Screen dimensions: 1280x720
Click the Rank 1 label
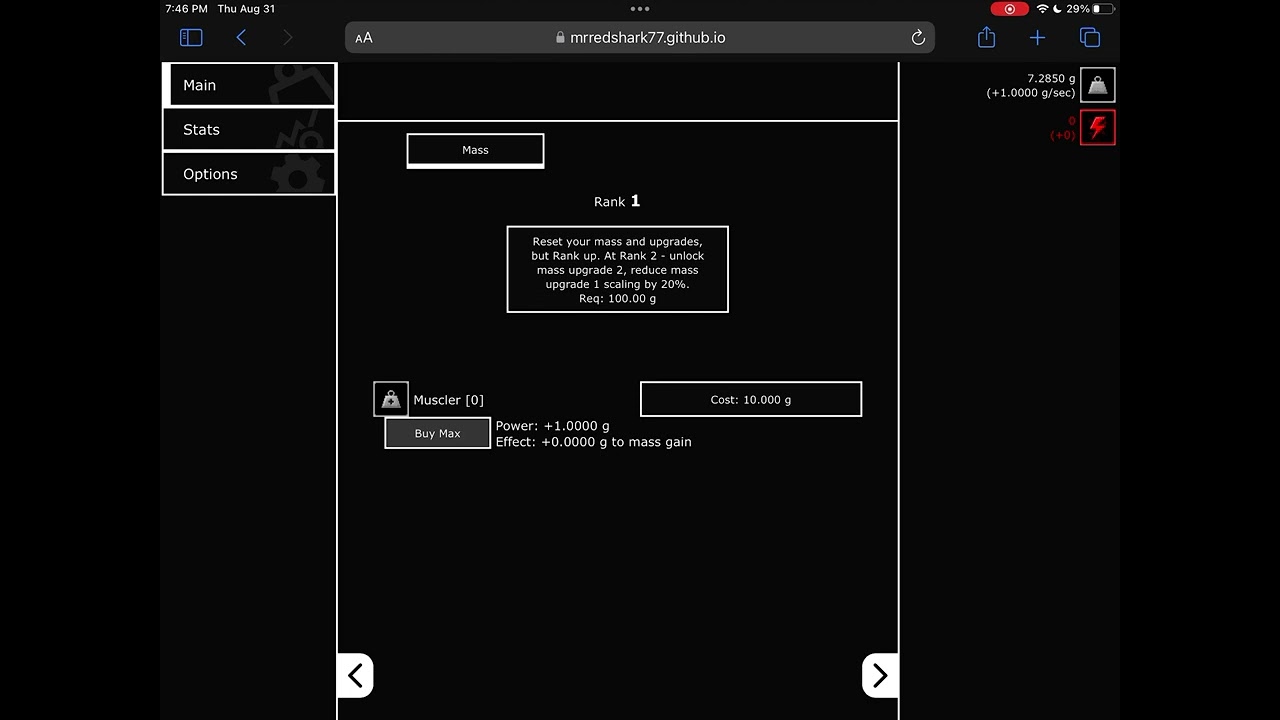point(617,201)
